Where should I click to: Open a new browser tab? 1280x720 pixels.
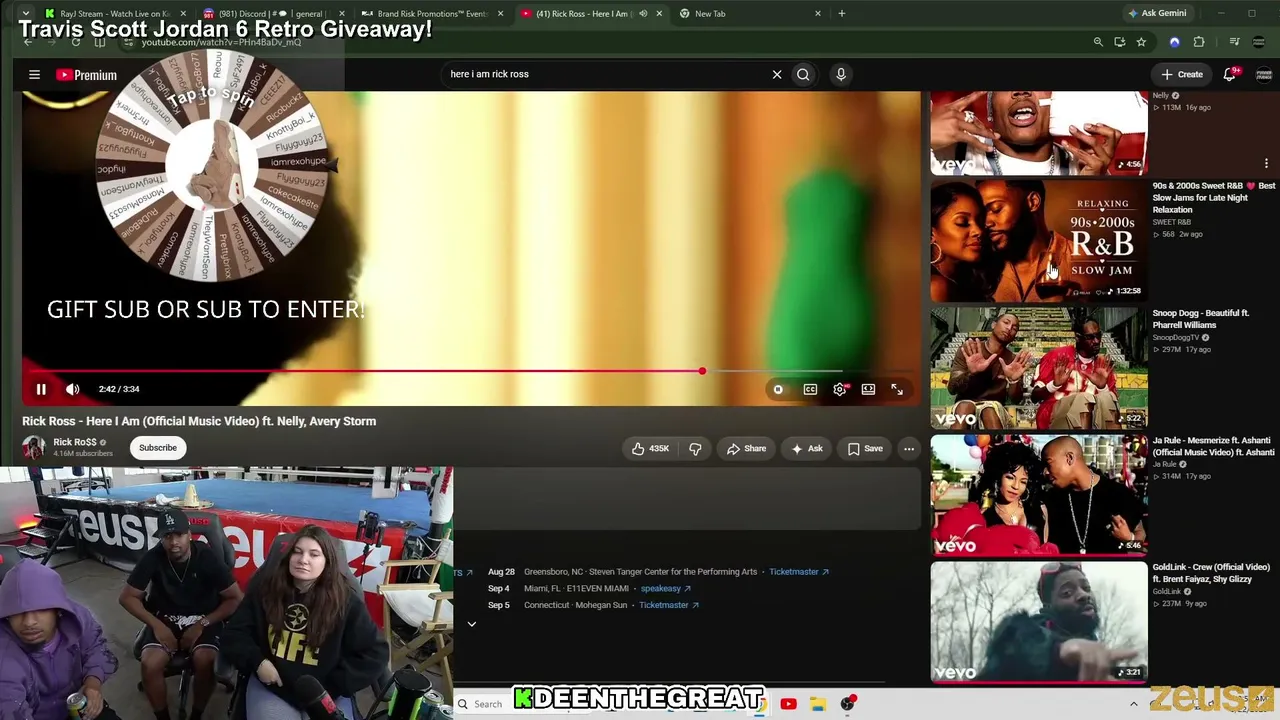point(842,14)
